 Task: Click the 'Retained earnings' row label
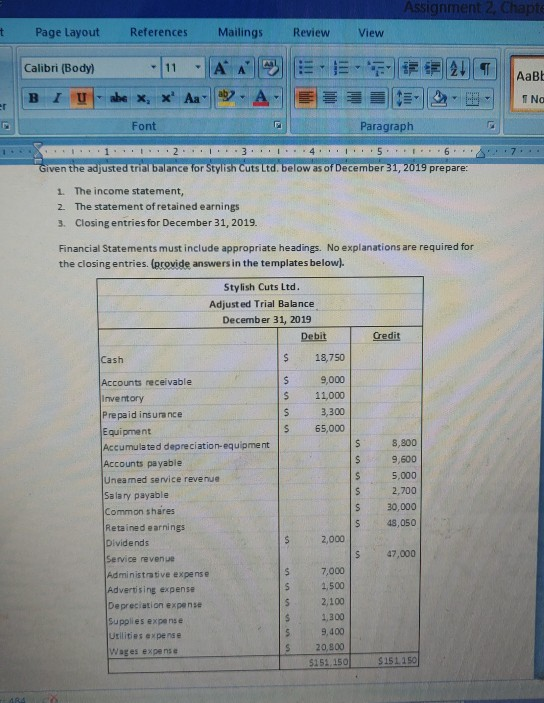click(145, 527)
